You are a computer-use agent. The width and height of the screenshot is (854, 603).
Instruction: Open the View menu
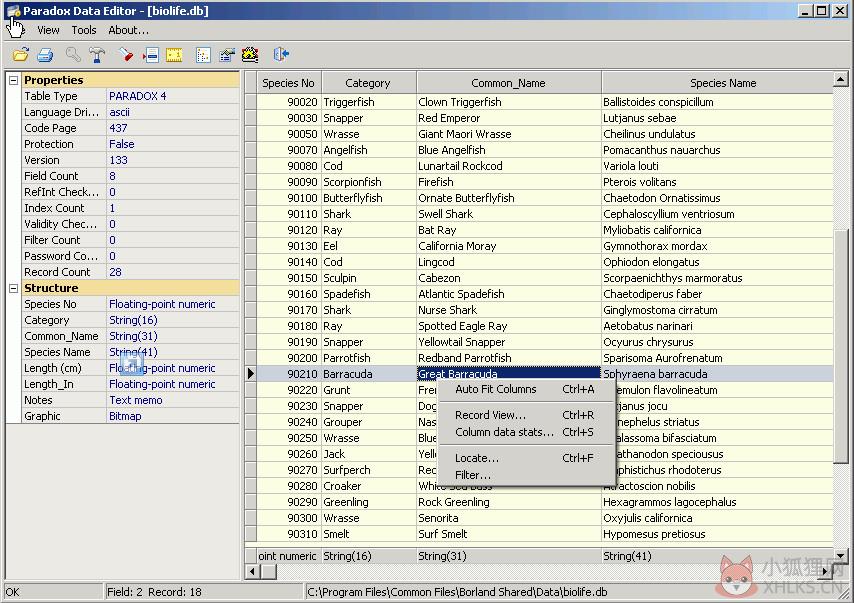pos(48,31)
